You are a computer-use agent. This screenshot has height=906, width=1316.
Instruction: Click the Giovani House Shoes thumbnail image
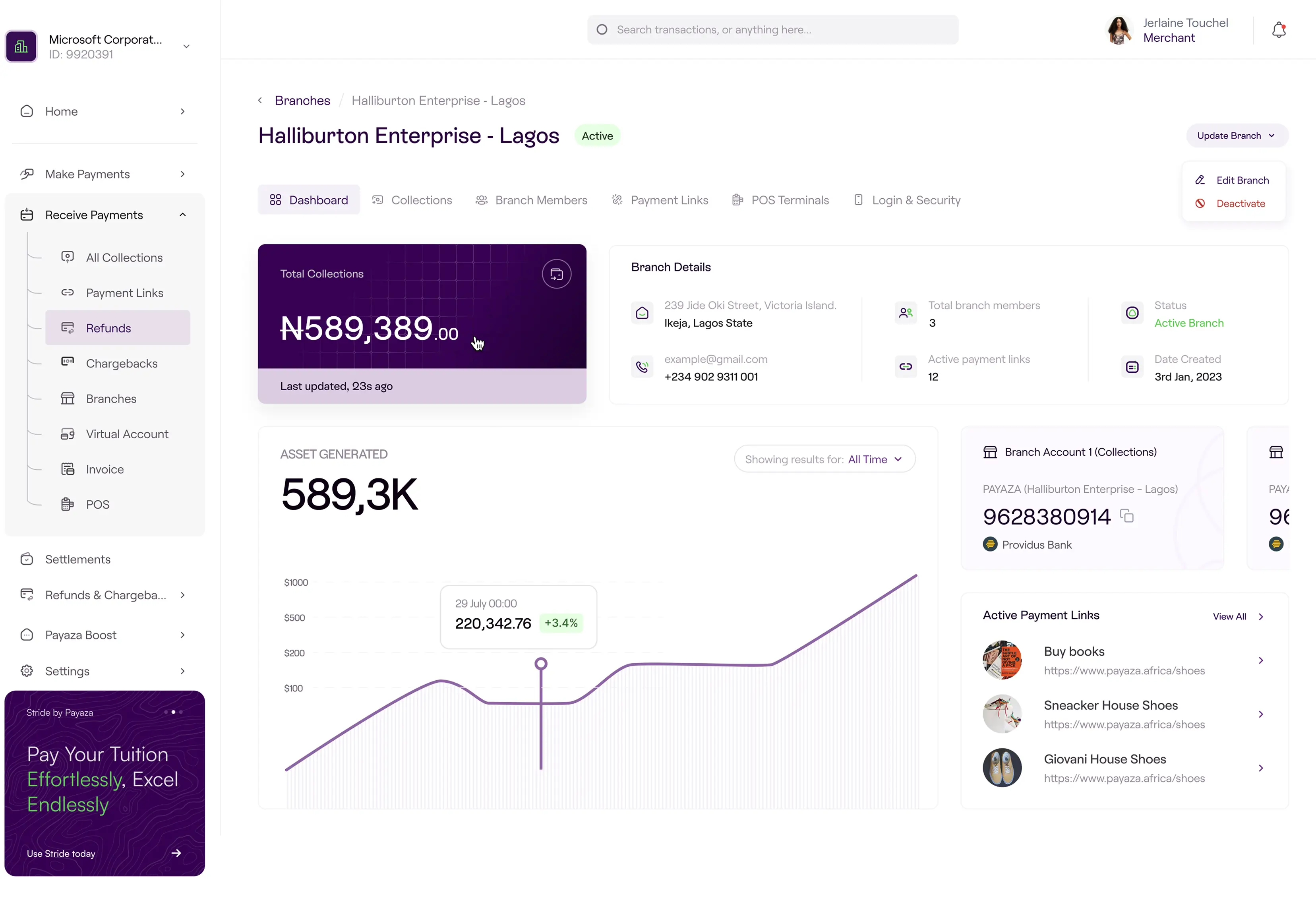[x=1002, y=767]
